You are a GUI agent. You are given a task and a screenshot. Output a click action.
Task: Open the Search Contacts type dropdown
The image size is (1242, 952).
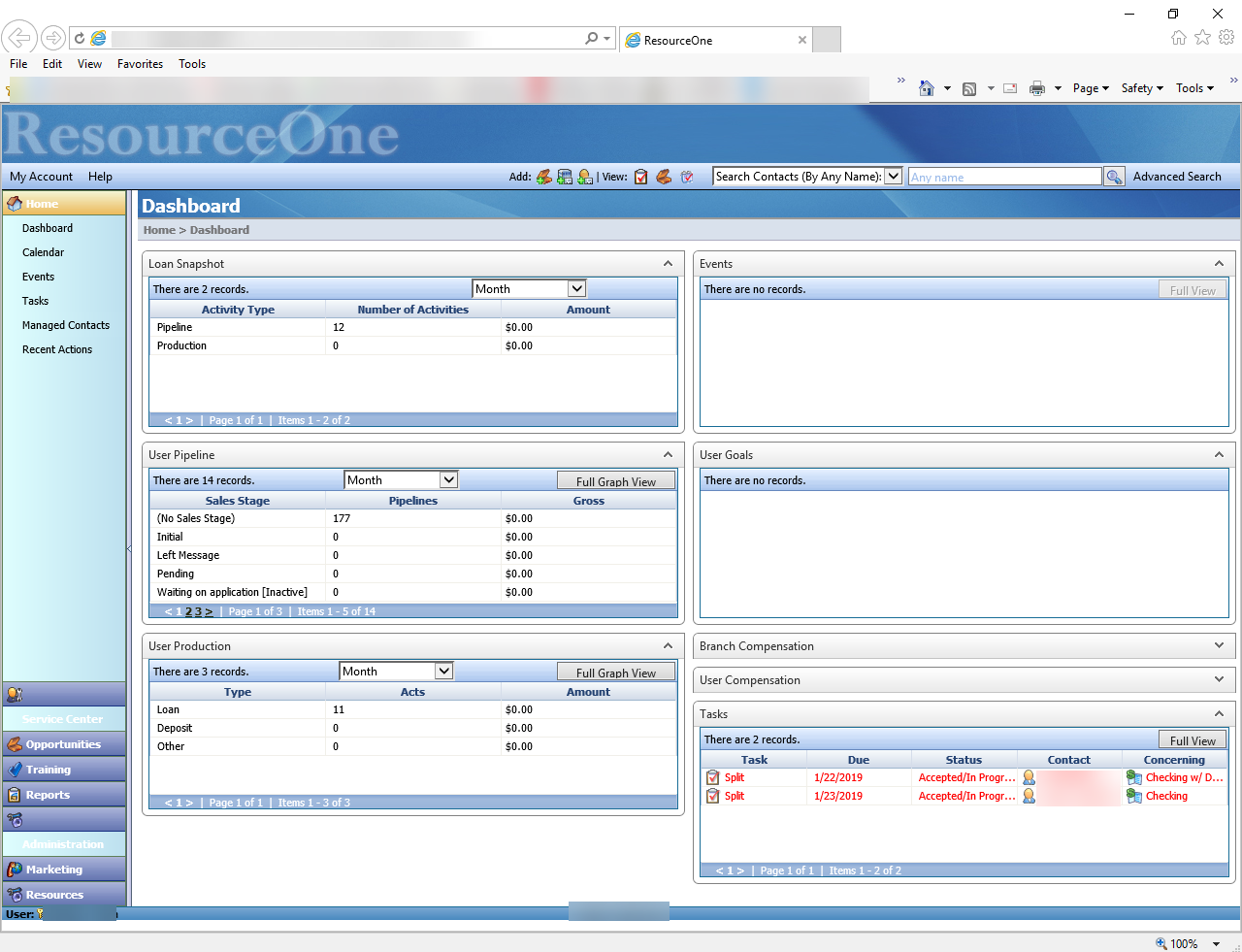893,177
